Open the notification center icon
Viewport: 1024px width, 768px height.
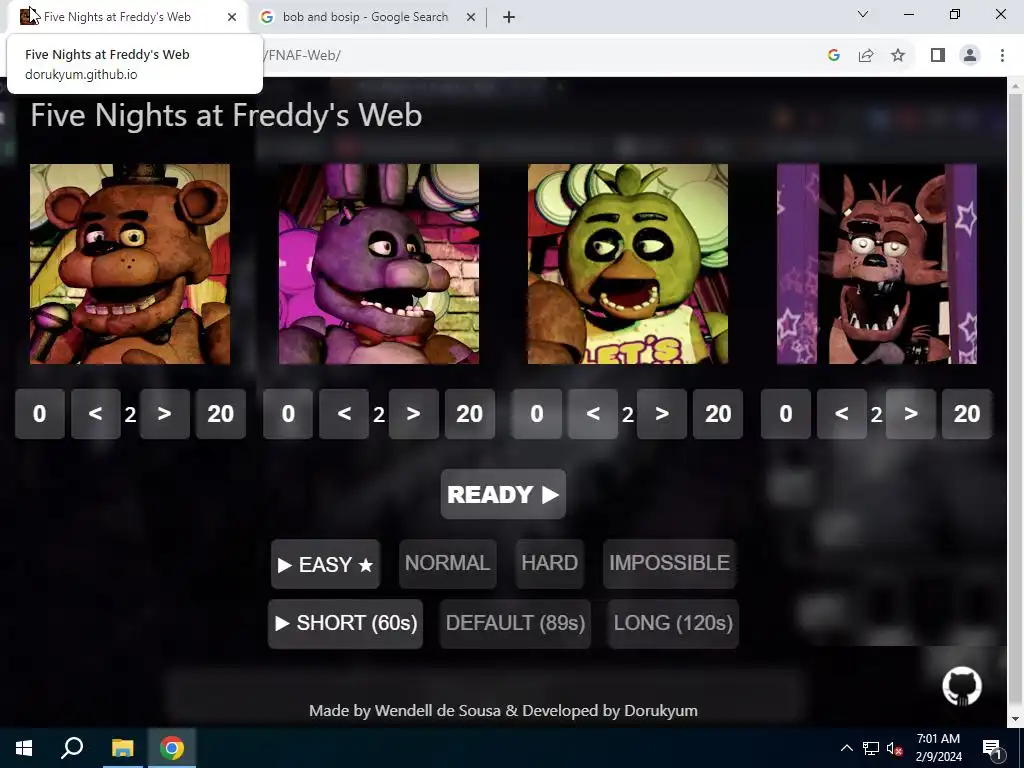pos(993,748)
